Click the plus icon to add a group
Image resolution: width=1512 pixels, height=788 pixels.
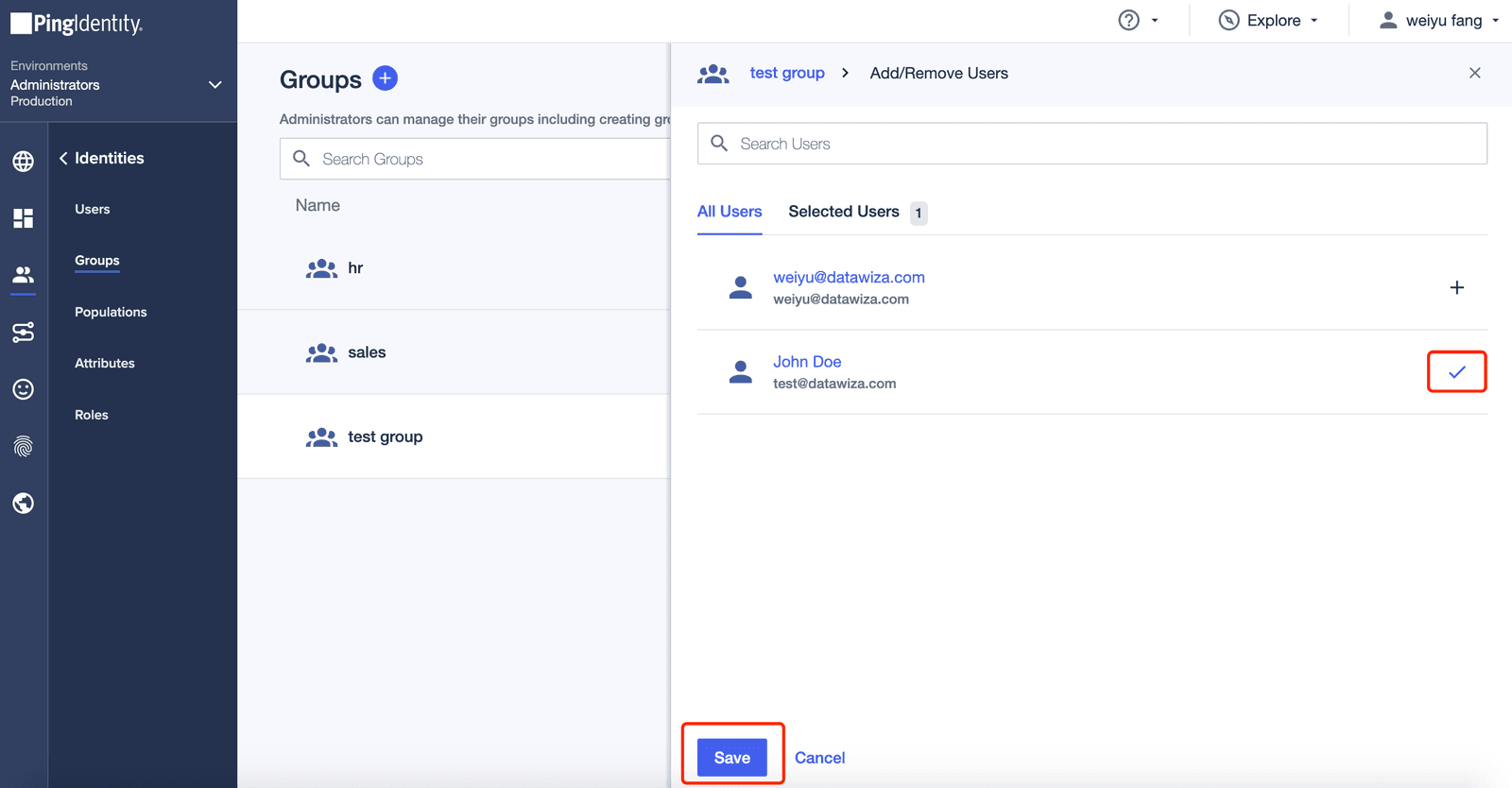(385, 78)
